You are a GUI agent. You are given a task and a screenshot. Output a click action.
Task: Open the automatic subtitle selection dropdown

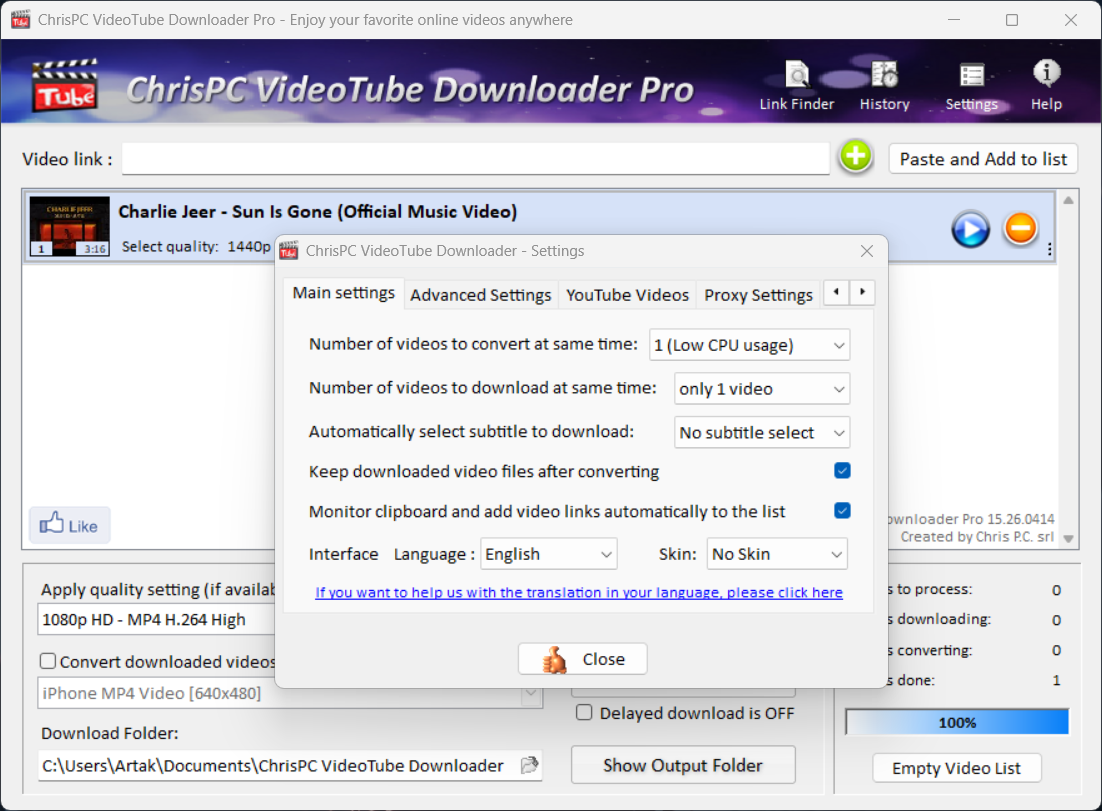click(762, 432)
